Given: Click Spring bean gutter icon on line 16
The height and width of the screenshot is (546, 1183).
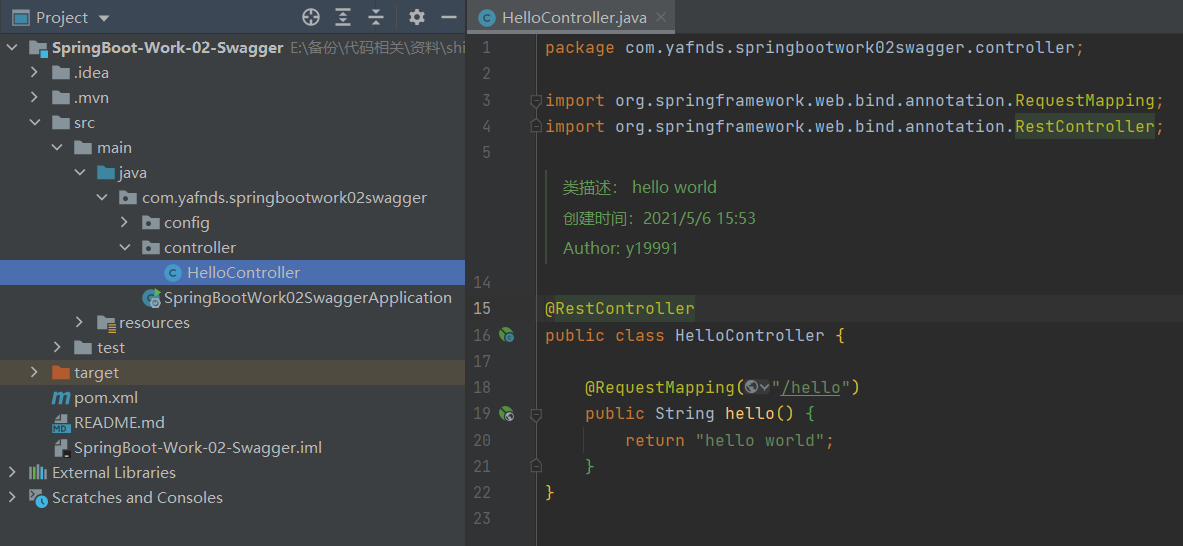Looking at the screenshot, I should 506,335.
